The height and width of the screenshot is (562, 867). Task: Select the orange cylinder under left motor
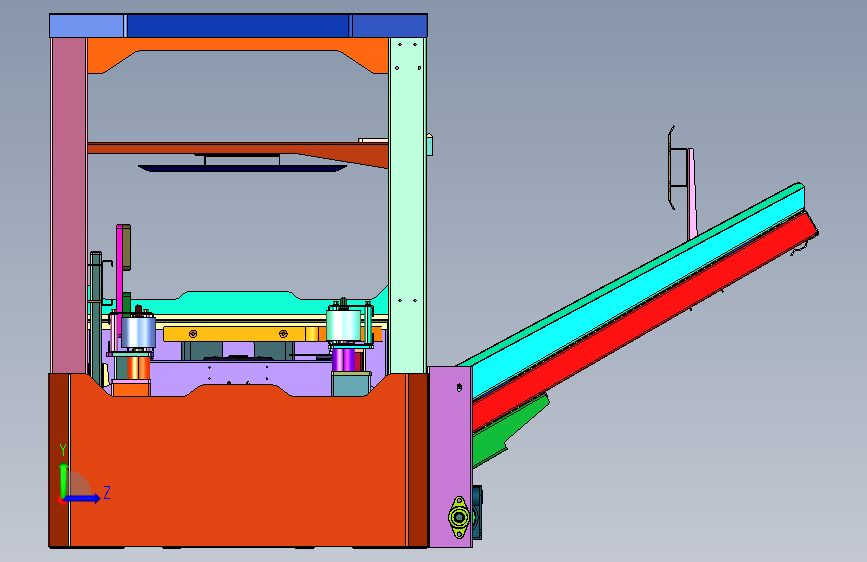click(x=138, y=367)
